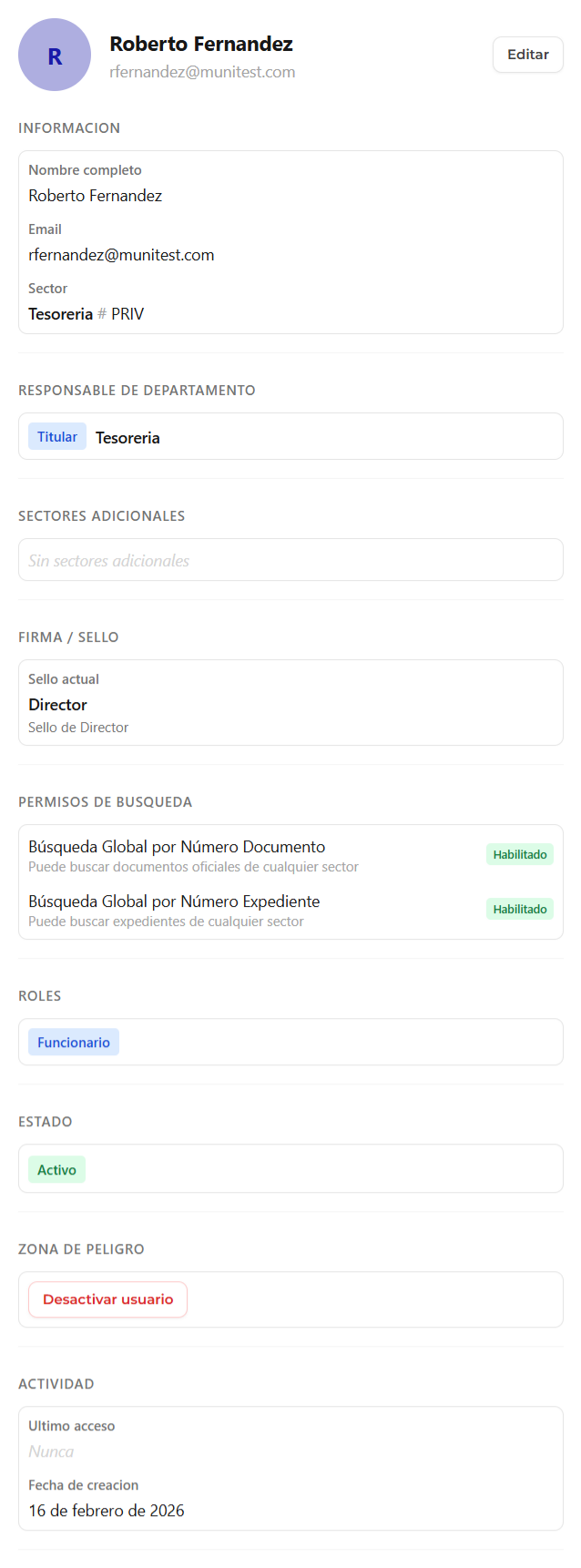Click the header email rfernandez@munitest.com

[x=202, y=72]
